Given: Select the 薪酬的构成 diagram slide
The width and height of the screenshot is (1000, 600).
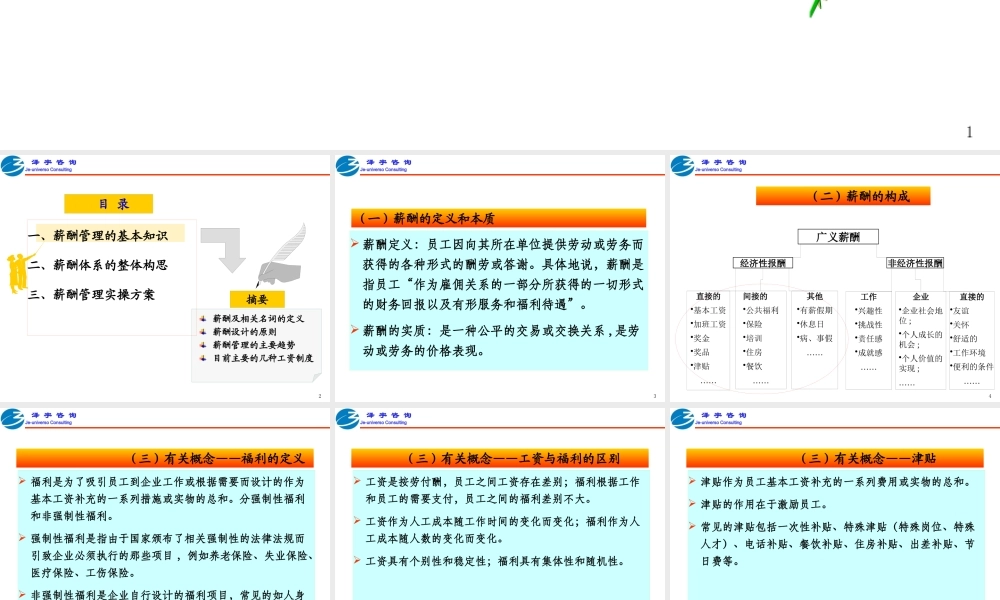Looking at the screenshot, I should (835, 278).
